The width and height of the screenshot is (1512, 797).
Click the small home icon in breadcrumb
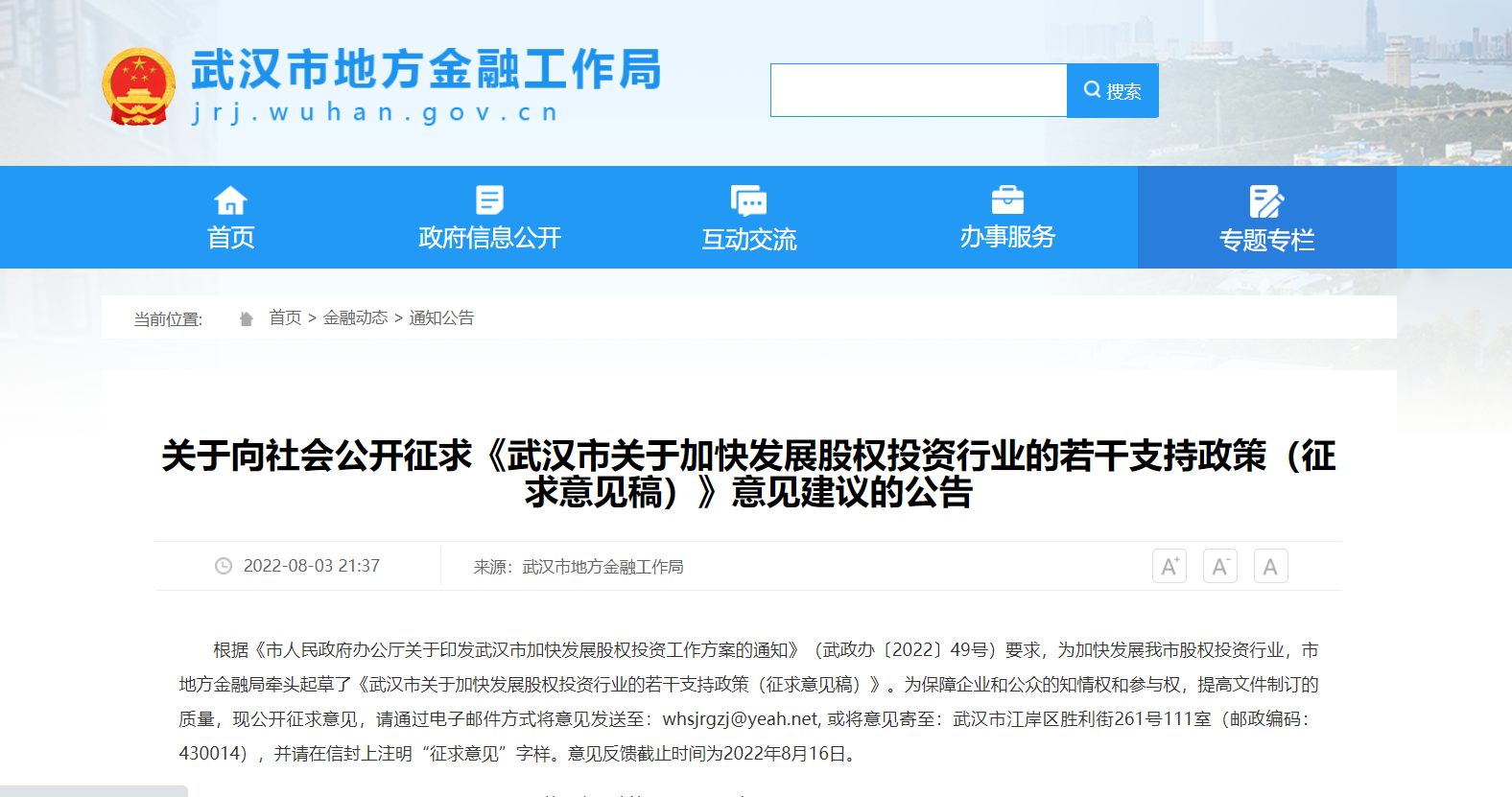click(247, 318)
